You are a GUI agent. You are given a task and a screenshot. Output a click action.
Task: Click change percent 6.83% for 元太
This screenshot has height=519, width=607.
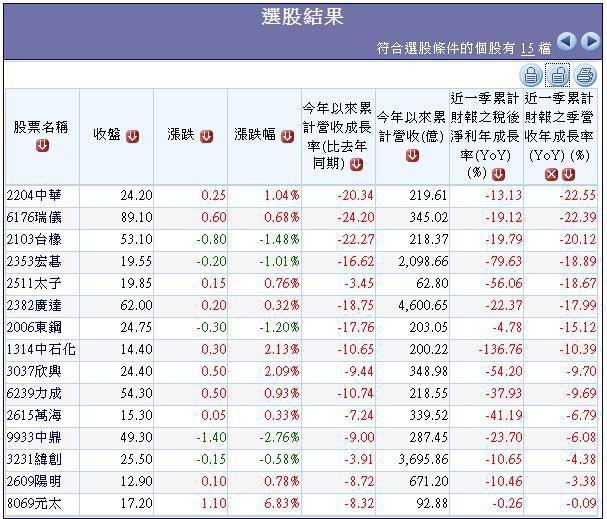[x=282, y=504]
